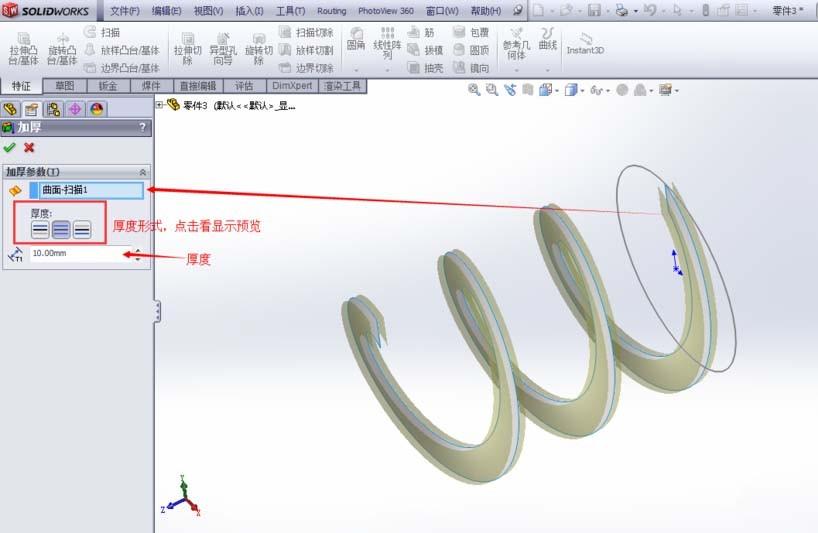This screenshot has width=818, height=533.
Task: Confirm the Thicken feature with green checkmark
Action: [9, 148]
